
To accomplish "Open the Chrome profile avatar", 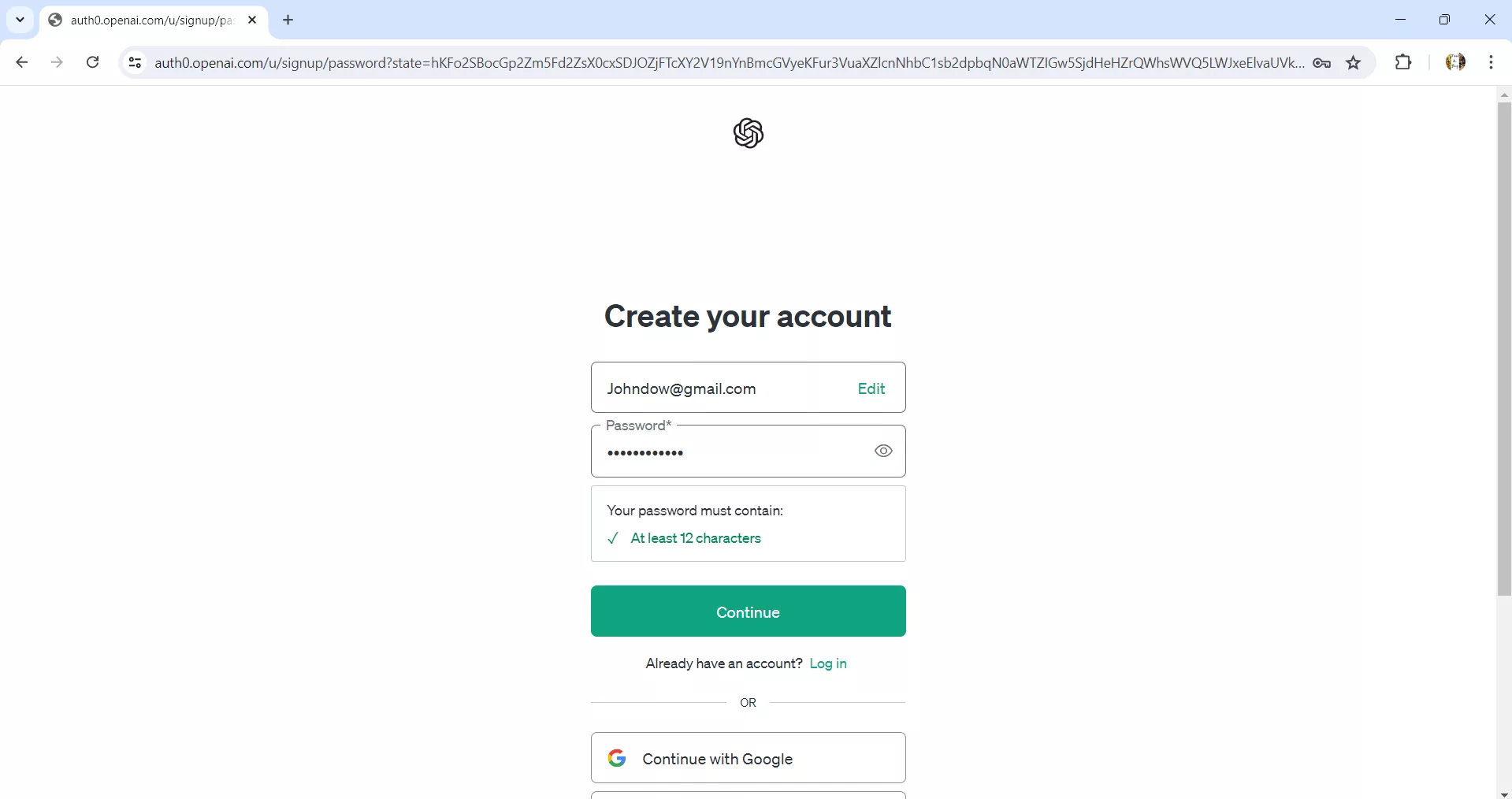I will pyautogui.click(x=1455, y=62).
